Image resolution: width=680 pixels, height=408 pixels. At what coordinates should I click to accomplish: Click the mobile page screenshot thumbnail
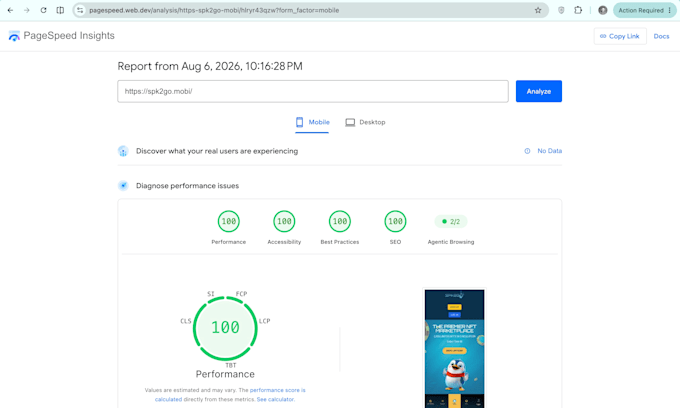tap(454, 348)
